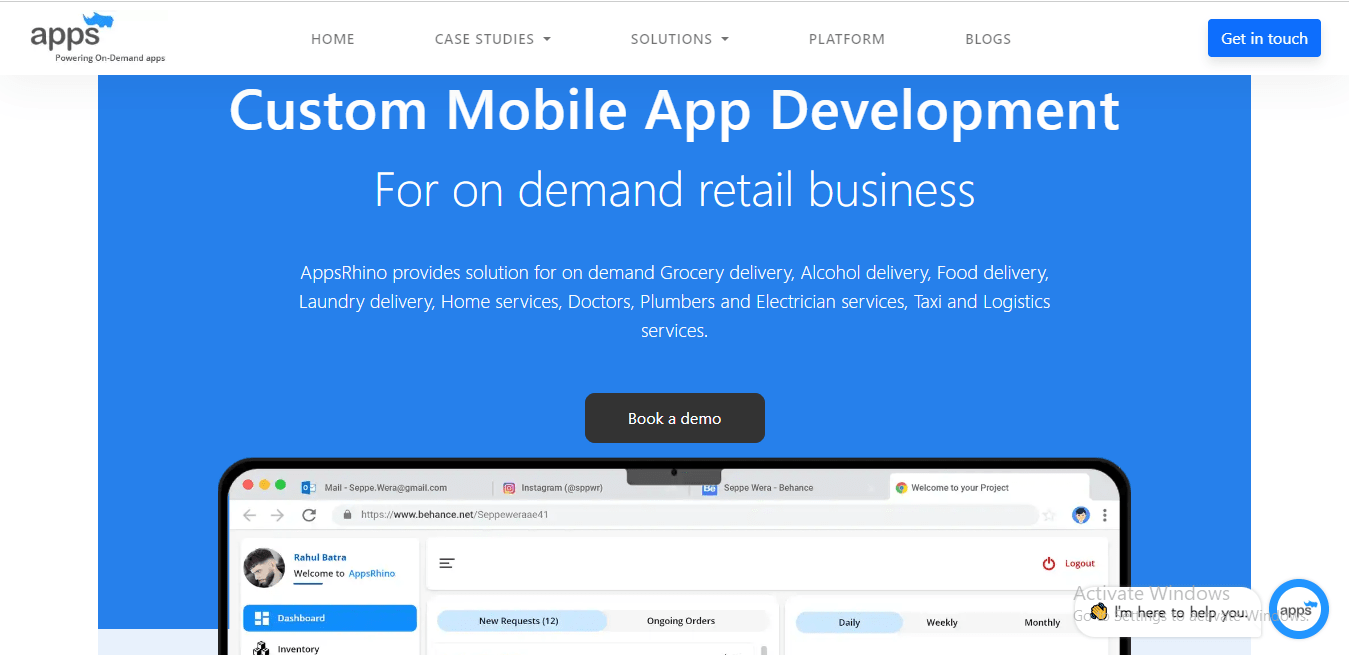Open the dashboard hamburger menu icon
Viewport: 1349px width, 655px height.
(446, 563)
